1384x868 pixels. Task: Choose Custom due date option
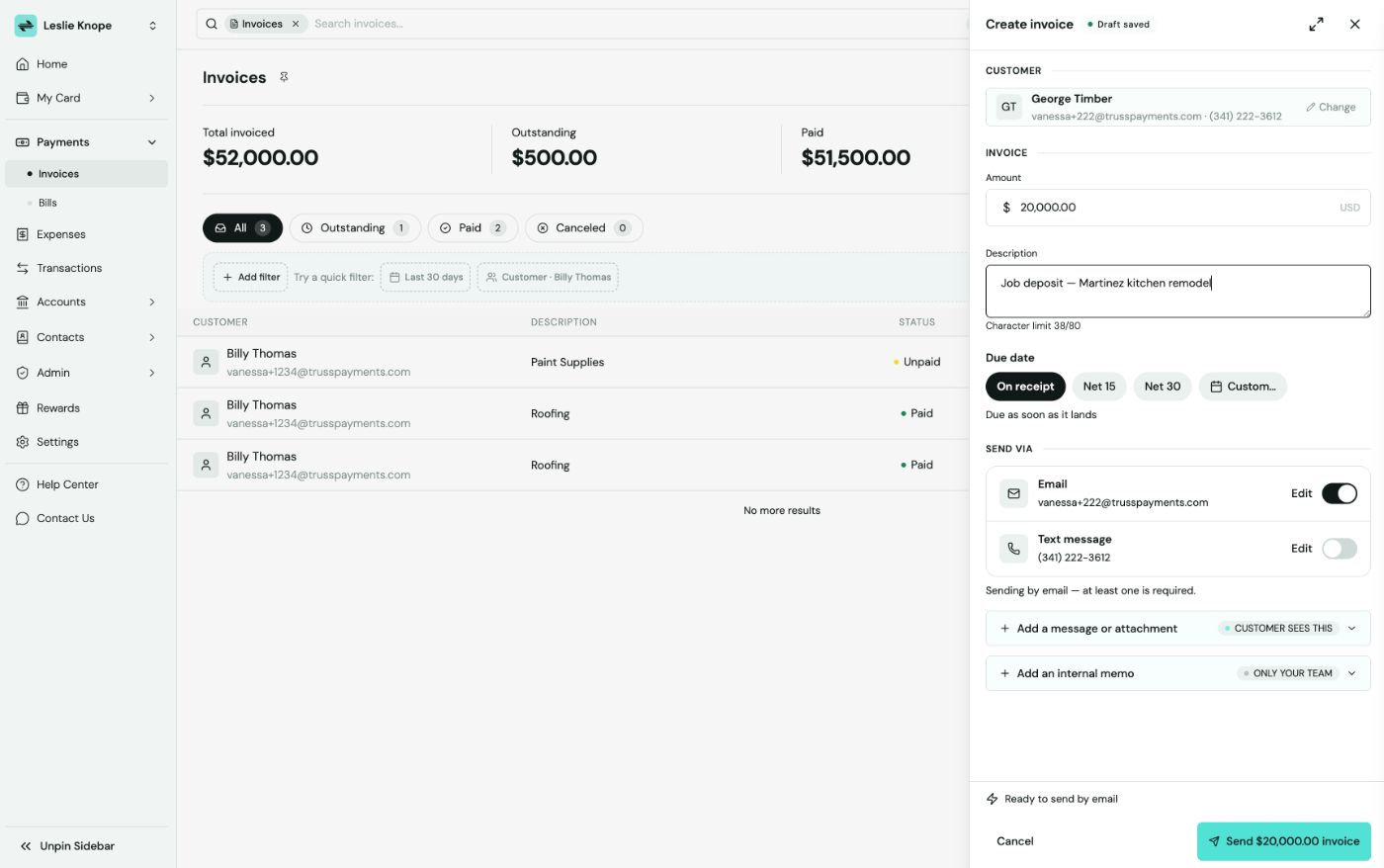1243,387
